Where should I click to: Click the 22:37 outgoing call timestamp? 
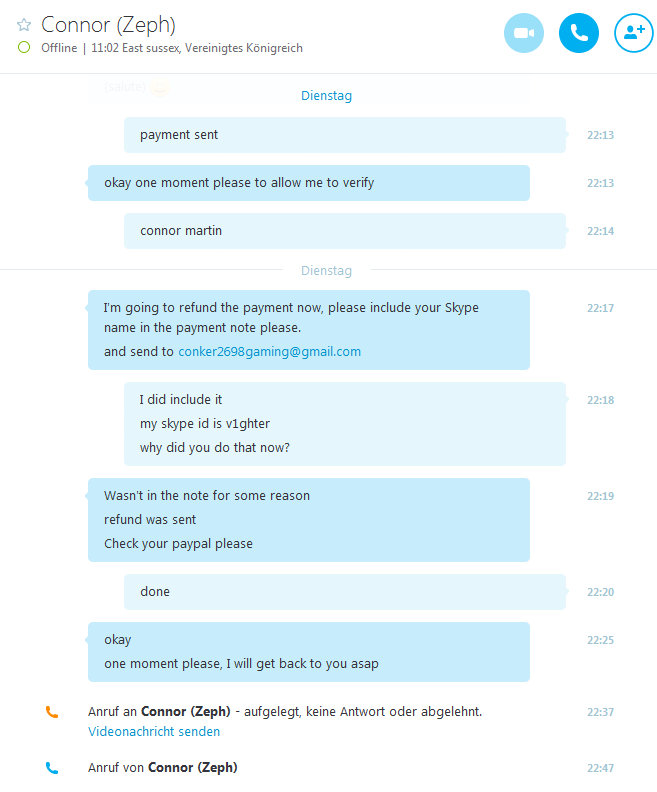click(x=600, y=712)
